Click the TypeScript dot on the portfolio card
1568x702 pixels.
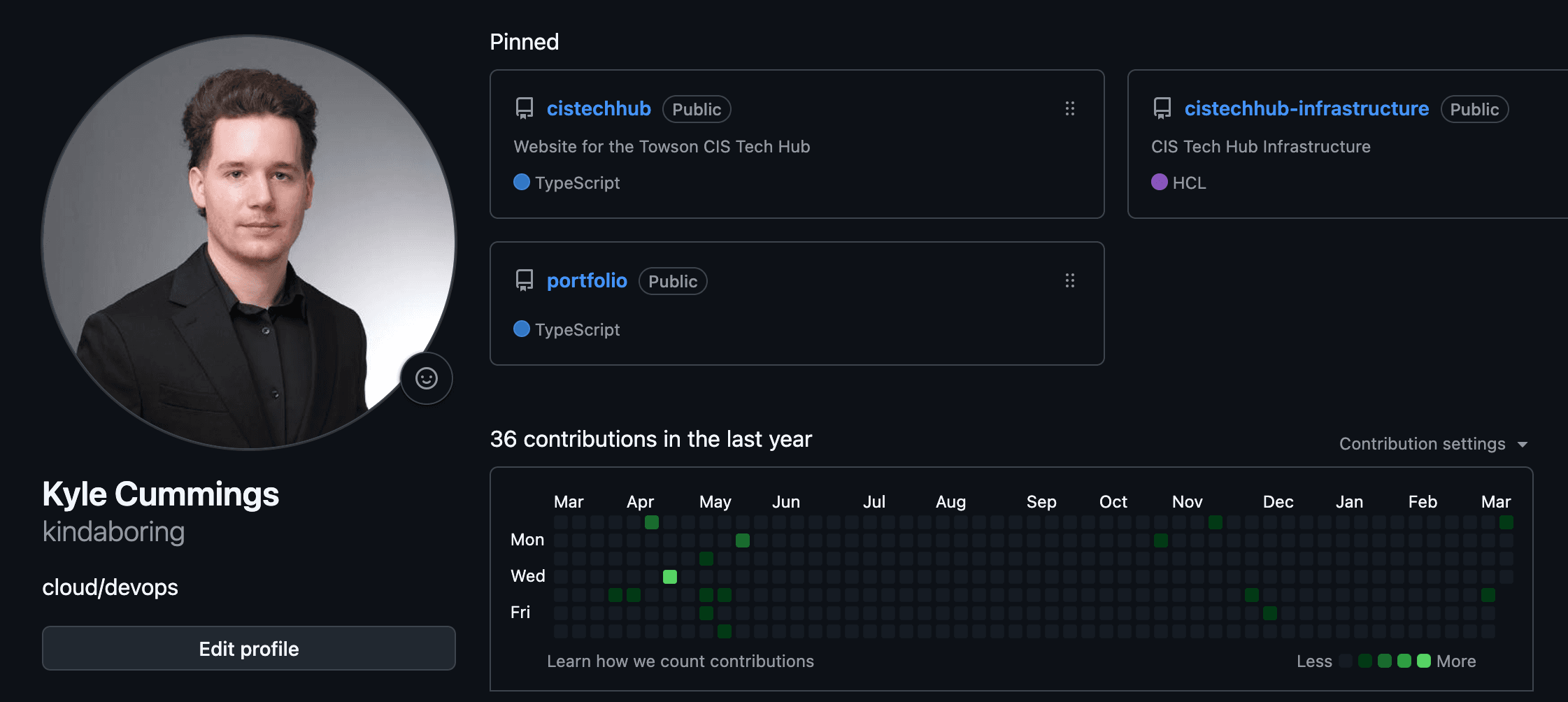[521, 329]
